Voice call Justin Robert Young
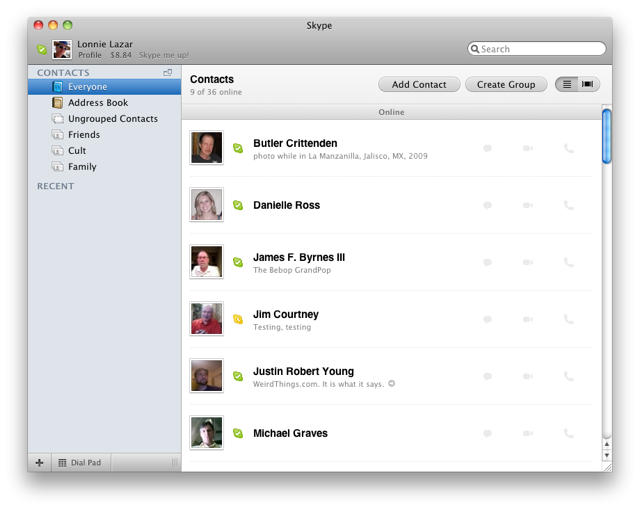The width and height of the screenshot is (640, 510). click(x=569, y=376)
